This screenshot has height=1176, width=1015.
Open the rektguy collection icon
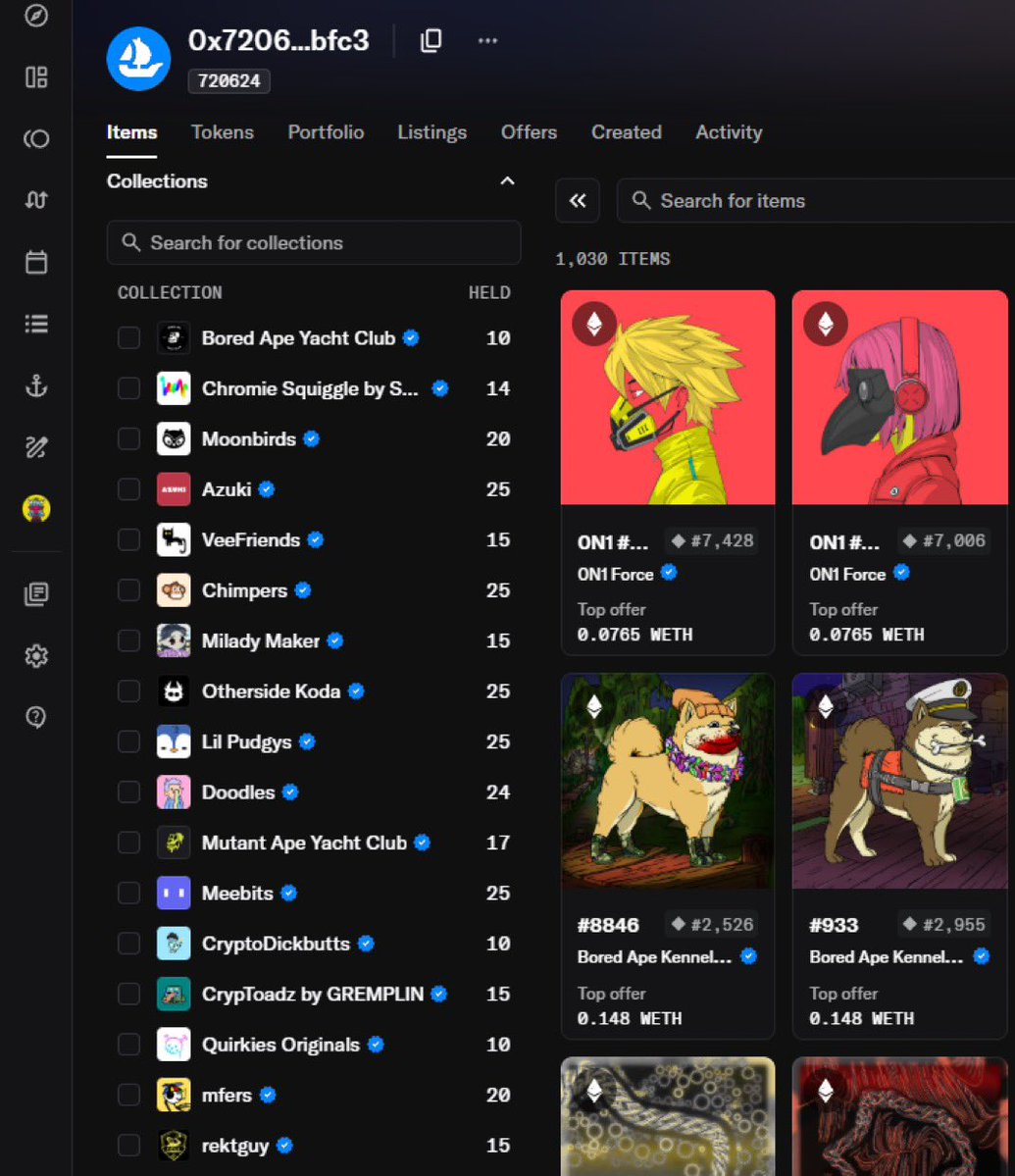coord(174,1146)
